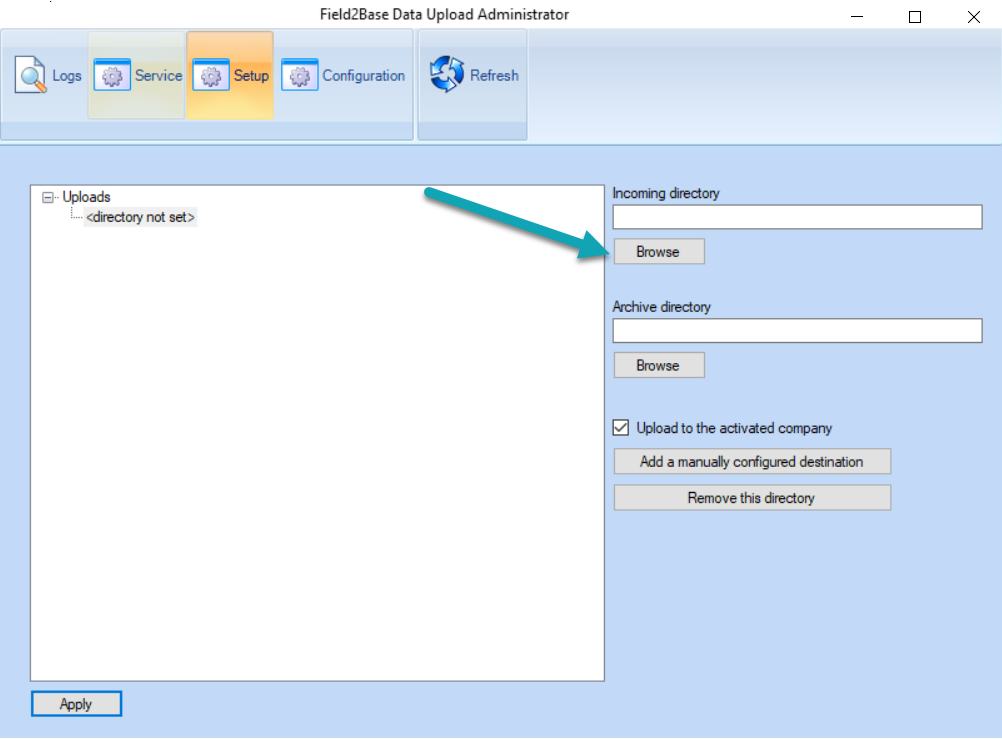Uncheck Upload to the activated company
Screen dimensions: 1002x739
coord(620,428)
